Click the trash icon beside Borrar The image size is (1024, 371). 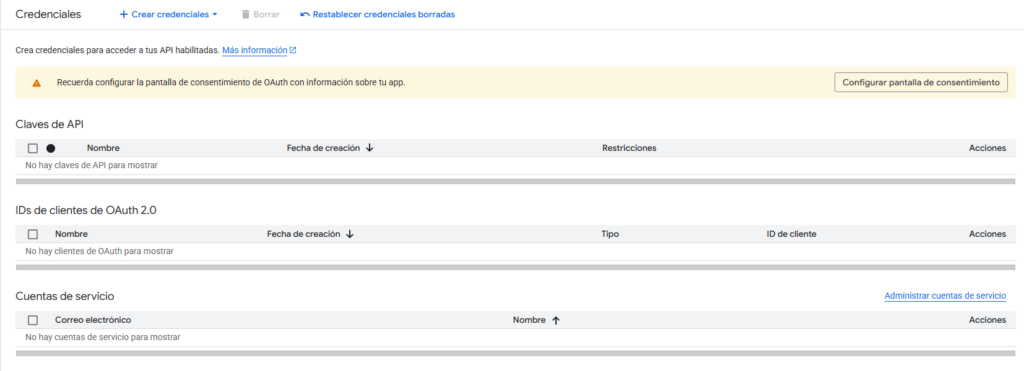coord(246,14)
